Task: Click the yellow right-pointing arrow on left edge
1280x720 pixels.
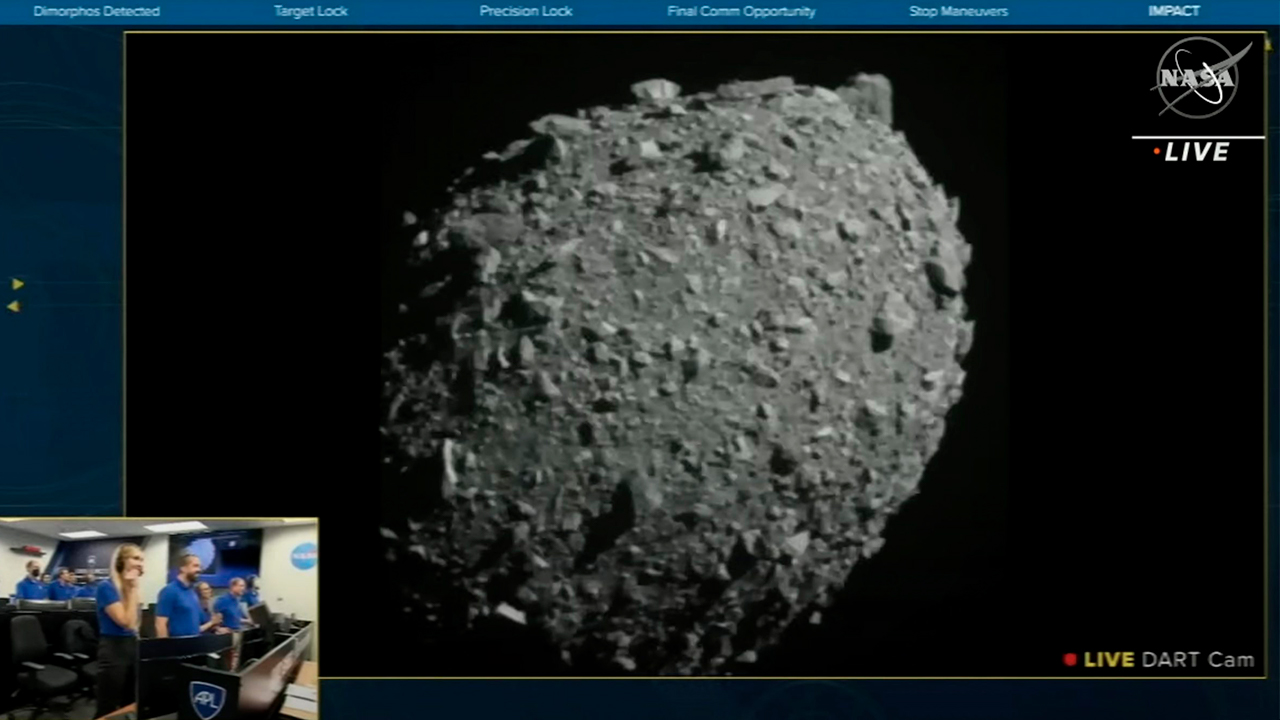Action: [x=17, y=284]
